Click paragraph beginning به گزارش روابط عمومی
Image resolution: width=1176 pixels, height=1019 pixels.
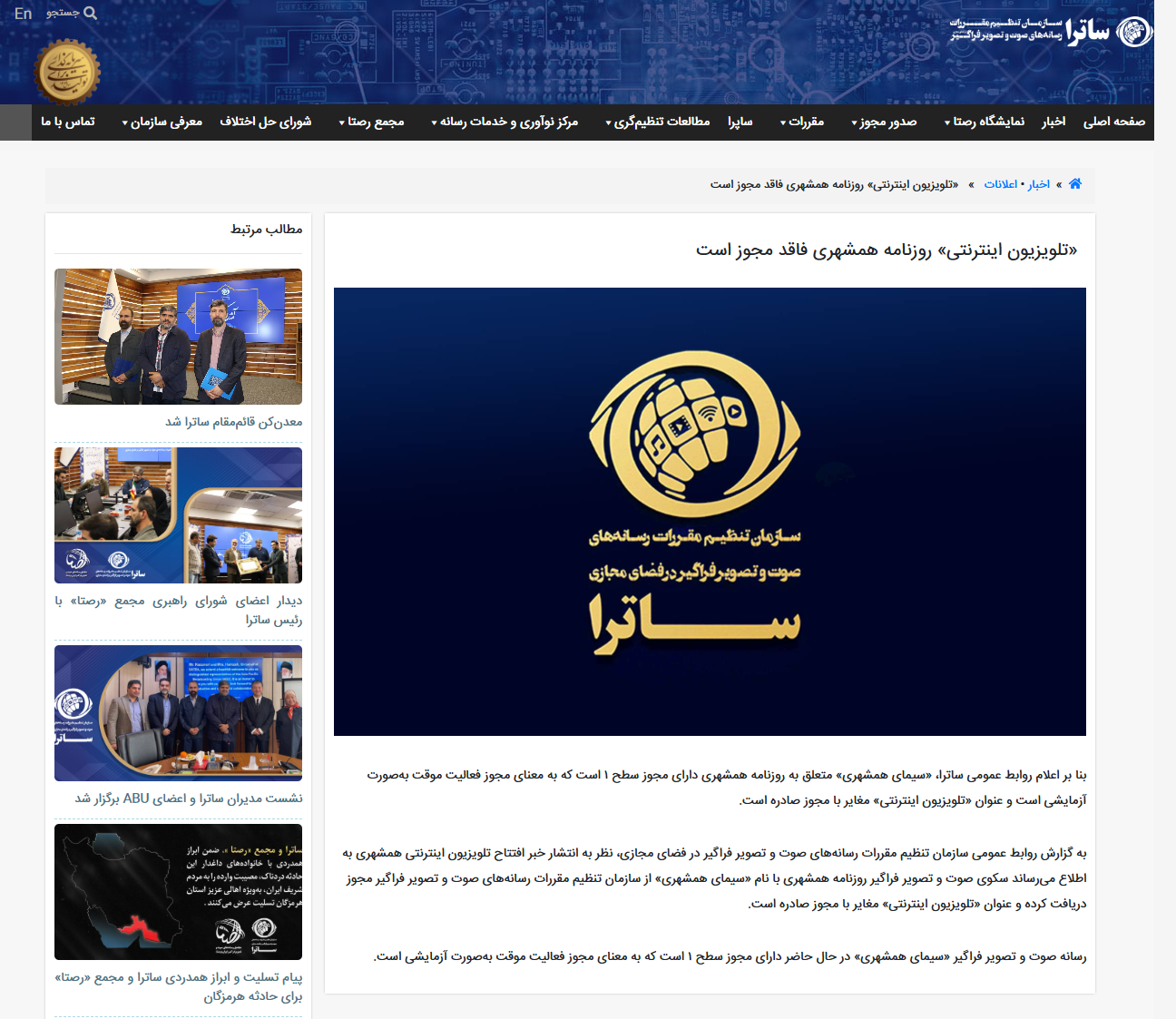tap(714, 878)
